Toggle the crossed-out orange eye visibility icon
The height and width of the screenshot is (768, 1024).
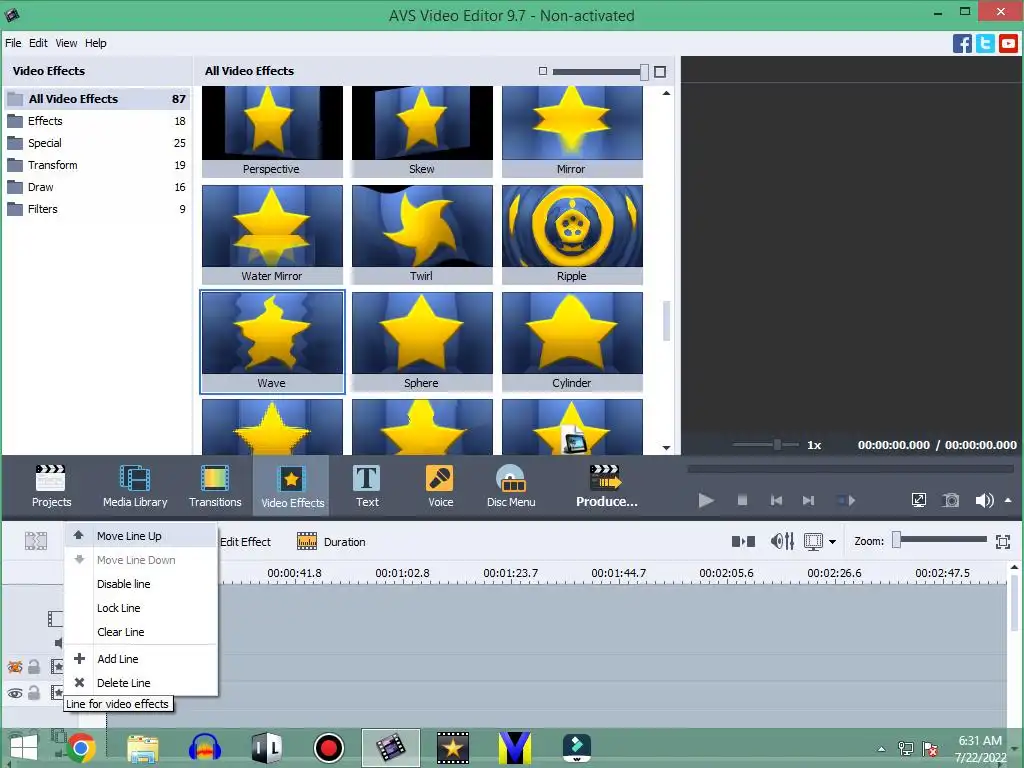click(x=14, y=667)
